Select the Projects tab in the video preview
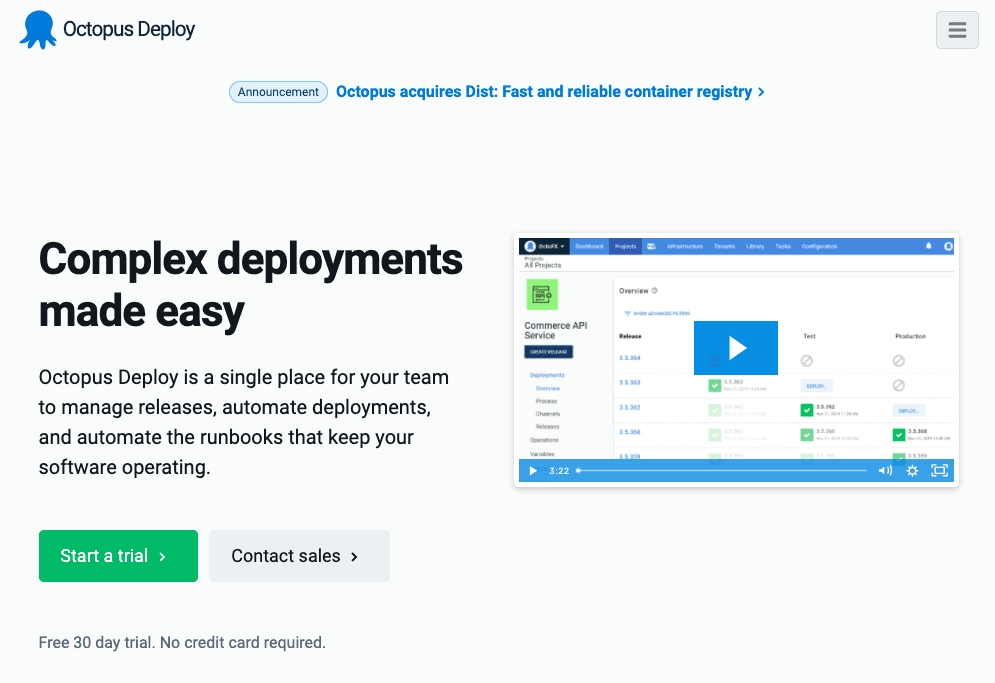995x683 pixels. pyautogui.click(x=626, y=246)
